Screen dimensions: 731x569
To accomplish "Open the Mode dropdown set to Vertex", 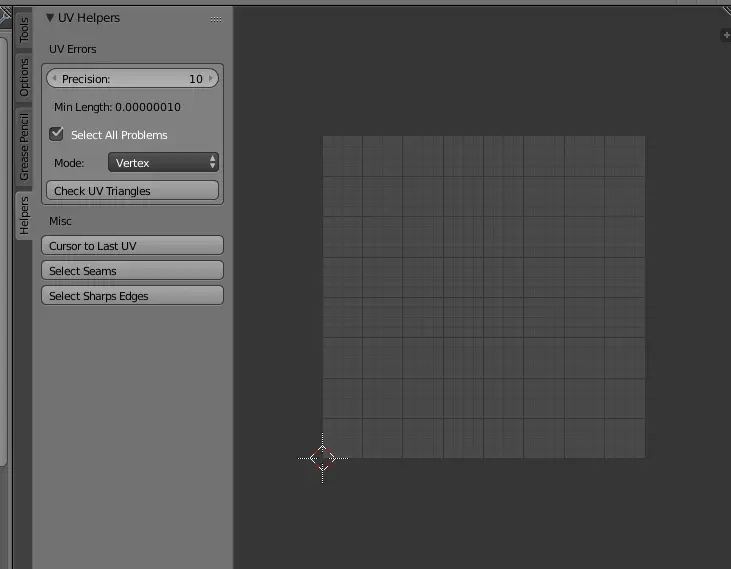I will click(163, 162).
